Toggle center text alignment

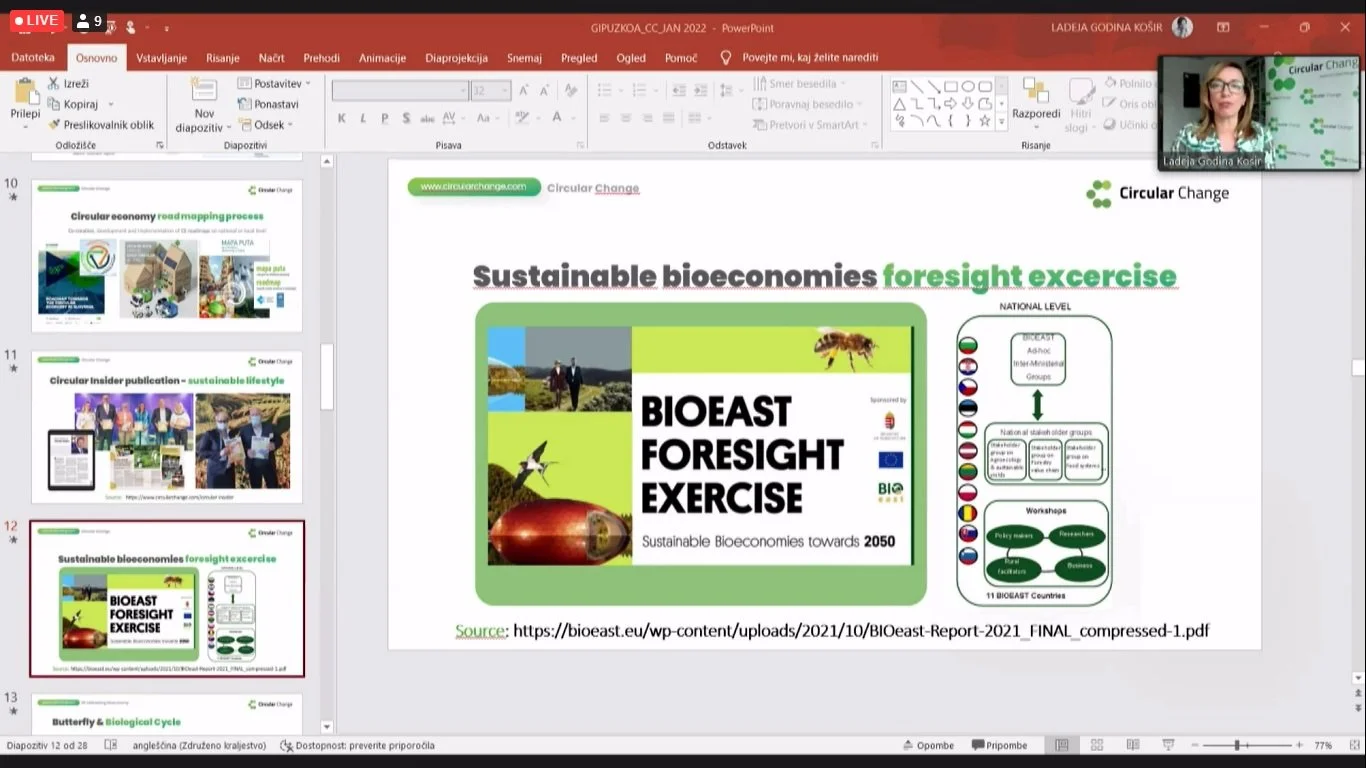pos(627,118)
